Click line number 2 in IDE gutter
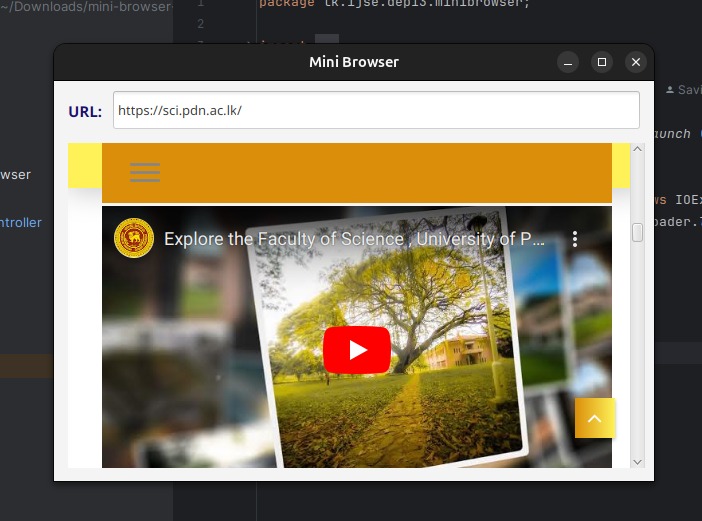This screenshot has height=521, width=702. (201, 23)
